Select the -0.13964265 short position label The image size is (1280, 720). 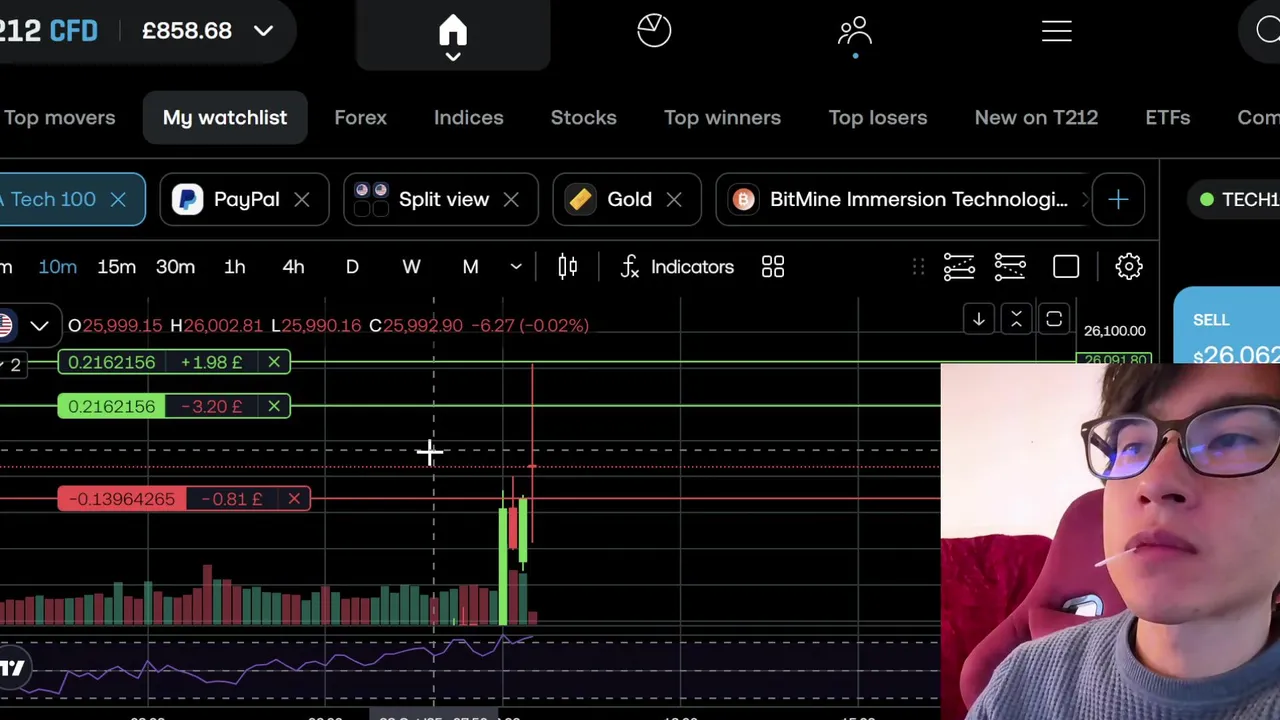pos(122,499)
